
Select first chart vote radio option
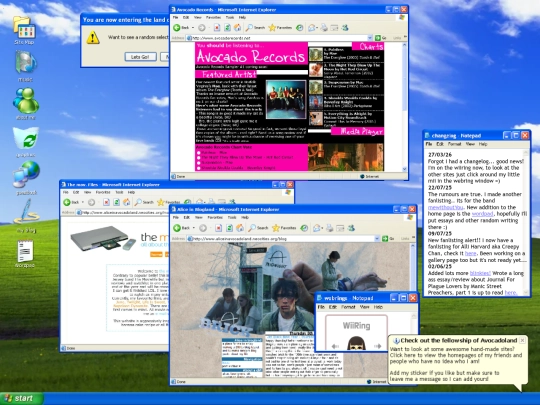(x=198, y=152)
